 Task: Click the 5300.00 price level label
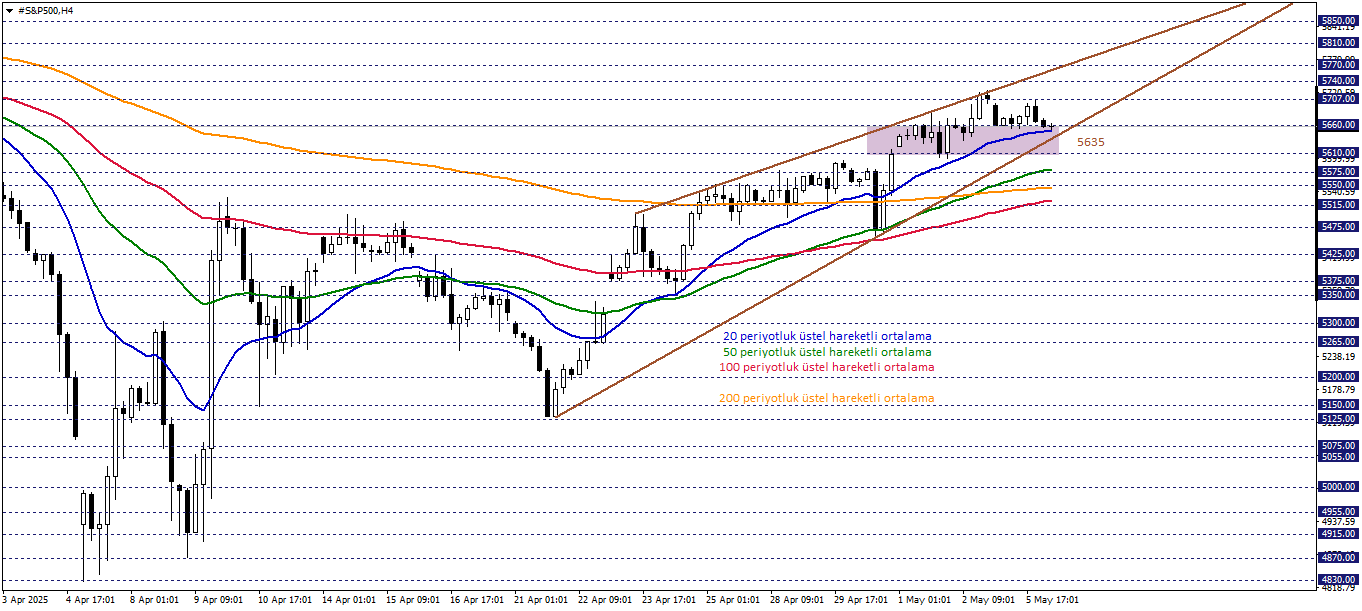pos(1338,323)
